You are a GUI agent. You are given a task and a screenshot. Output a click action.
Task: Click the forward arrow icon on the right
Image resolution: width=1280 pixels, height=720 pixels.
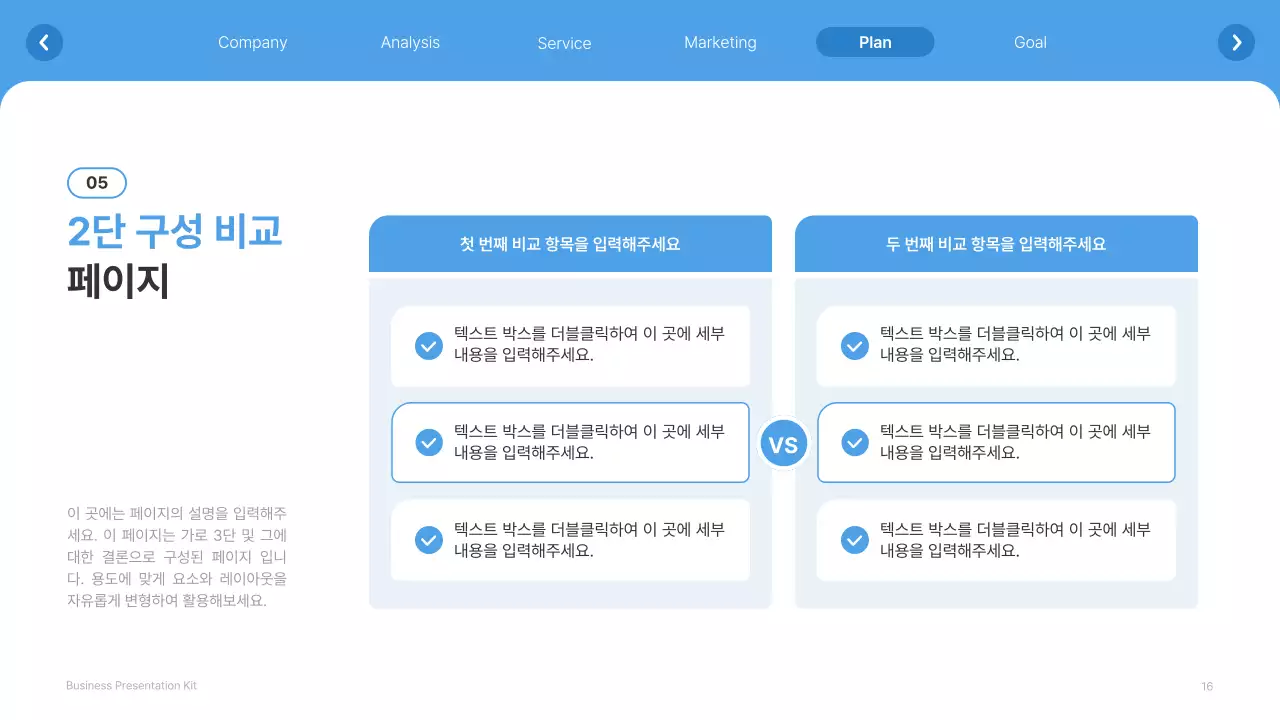click(x=1236, y=42)
